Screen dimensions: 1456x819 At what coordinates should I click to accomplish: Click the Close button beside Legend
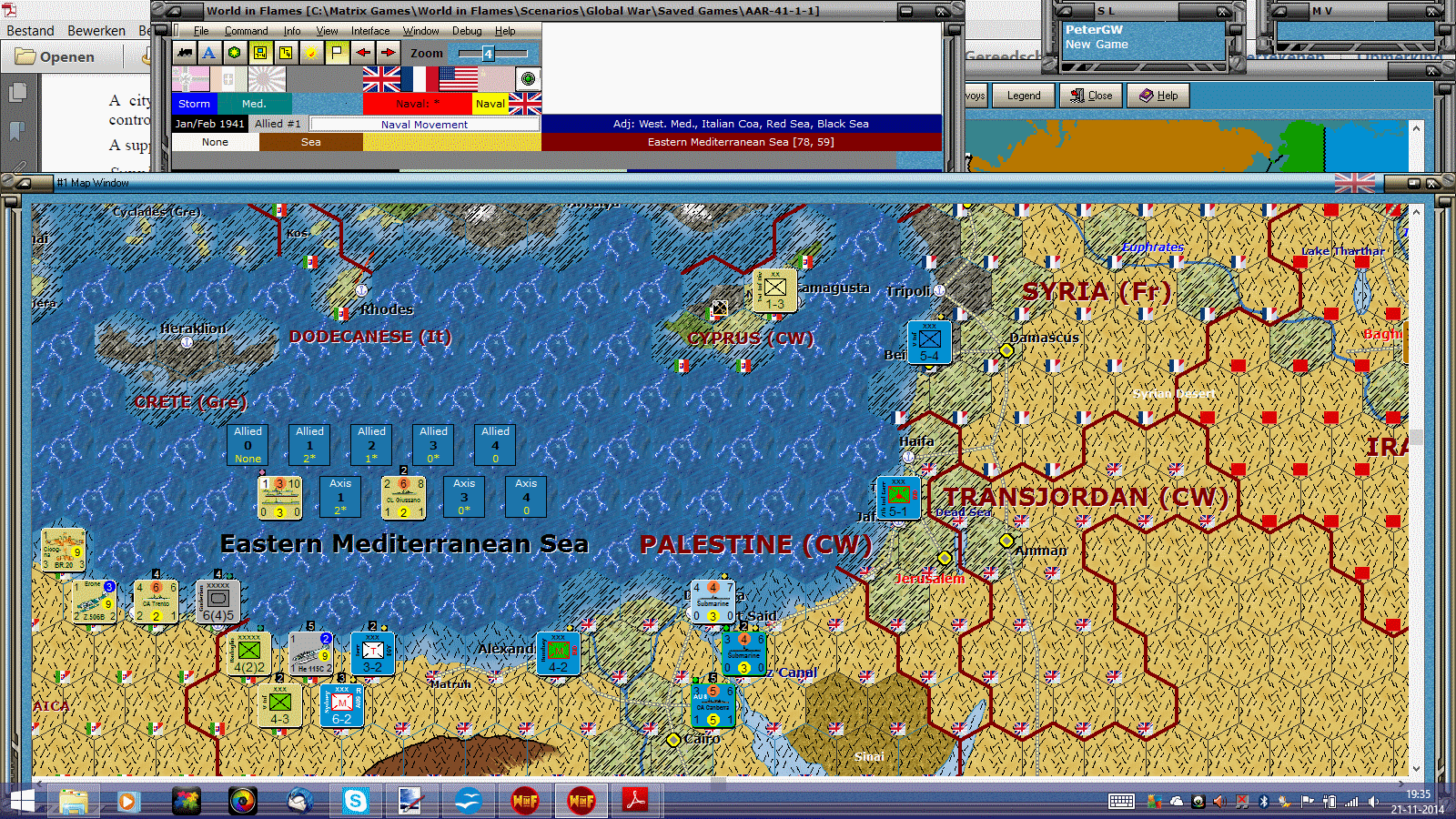(x=1091, y=96)
